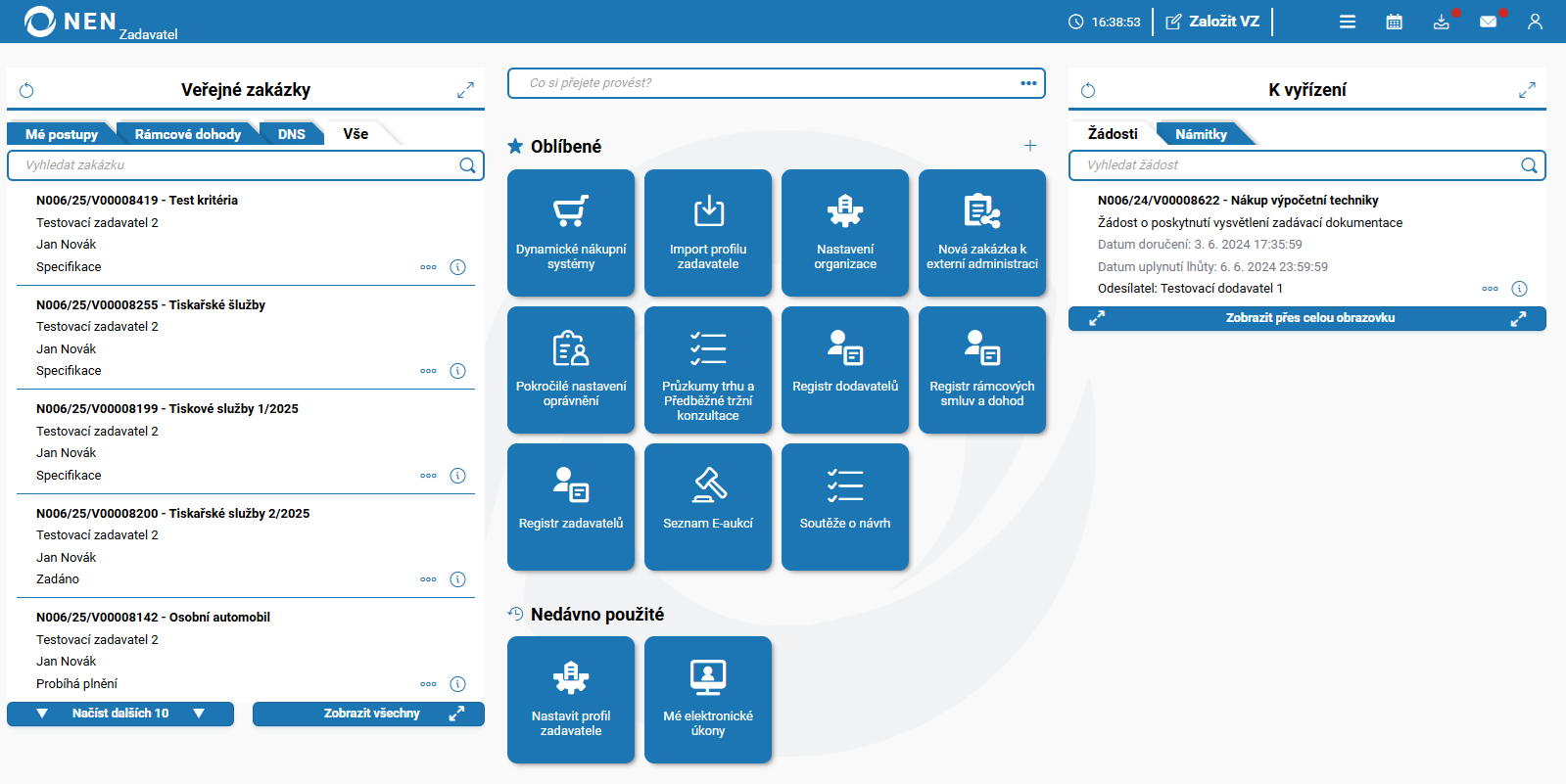Open the messages envelope icon
The height and width of the screenshot is (784, 1566).
(1488, 22)
